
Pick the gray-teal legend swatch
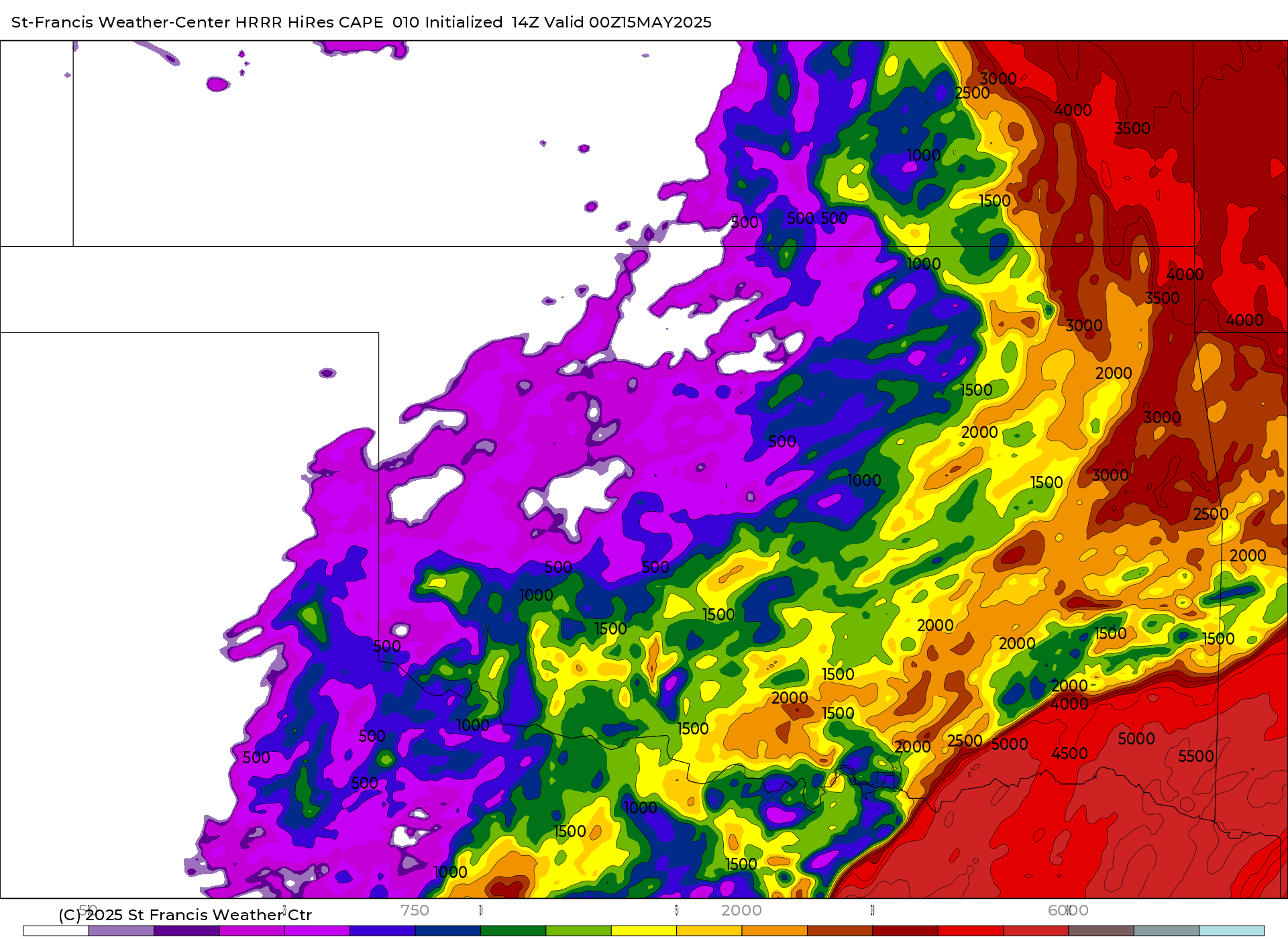click(1167, 931)
